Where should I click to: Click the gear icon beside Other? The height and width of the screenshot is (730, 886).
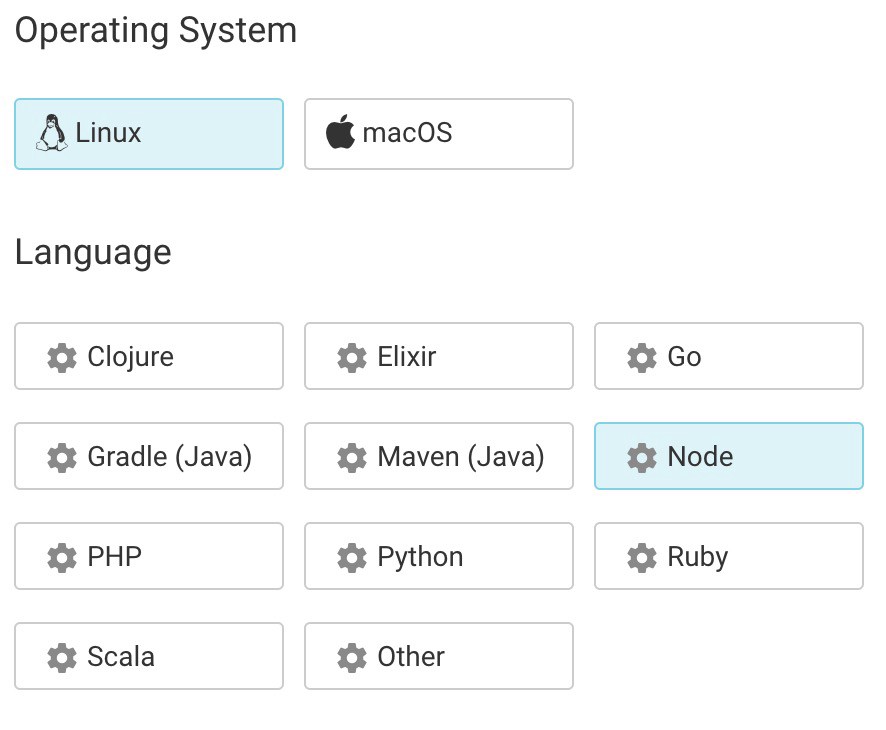352,657
